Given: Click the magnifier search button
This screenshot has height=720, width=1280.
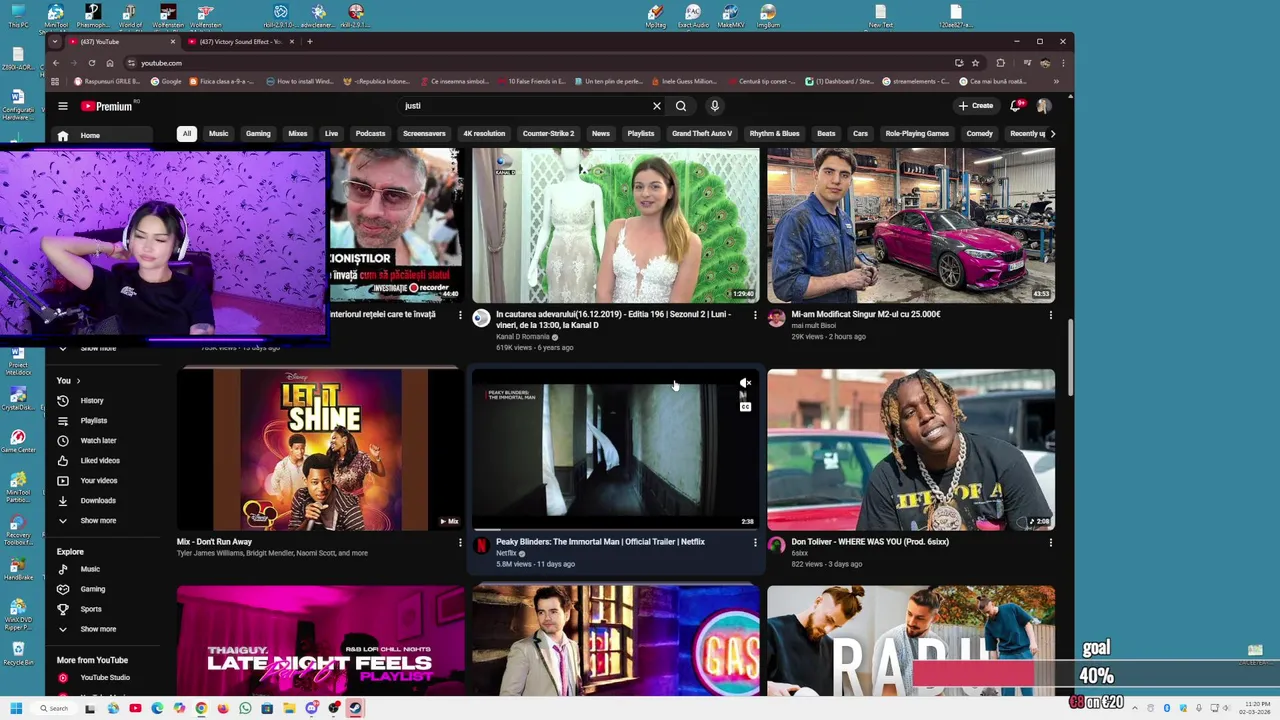Looking at the screenshot, I should (x=681, y=106).
